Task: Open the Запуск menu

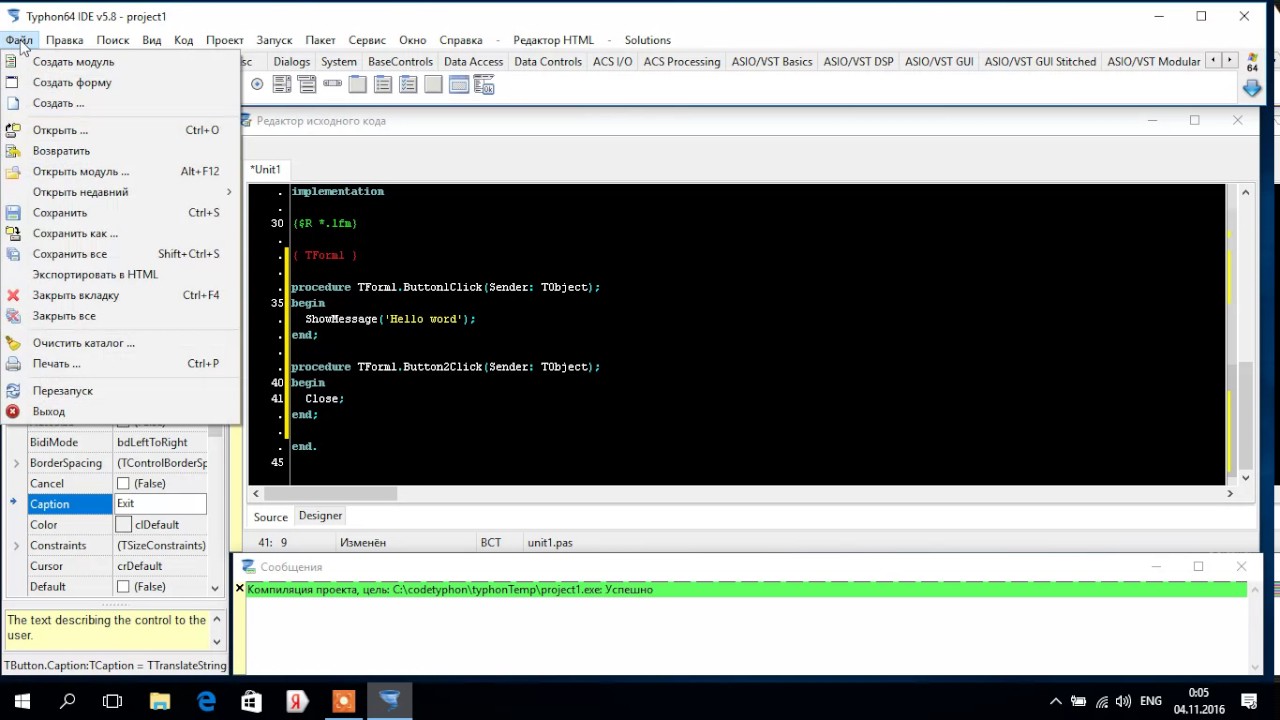Action: click(x=274, y=40)
